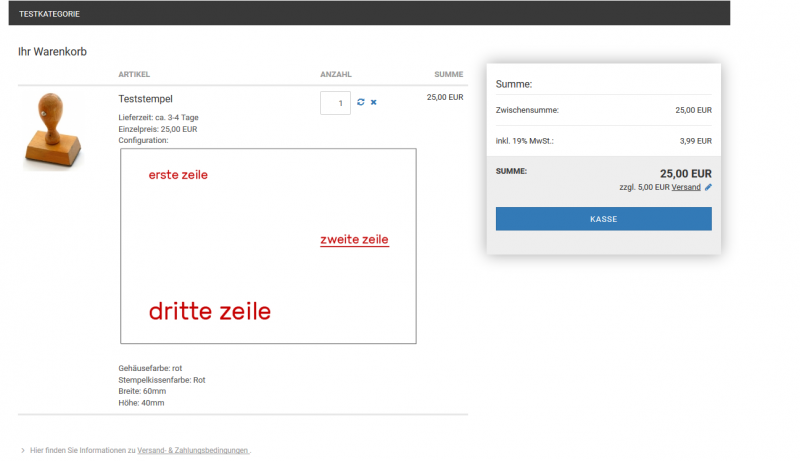The width and height of the screenshot is (800, 461).
Task: Select the 'erste zeile' preview text
Action: pyautogui.click(x=178, y=175)
